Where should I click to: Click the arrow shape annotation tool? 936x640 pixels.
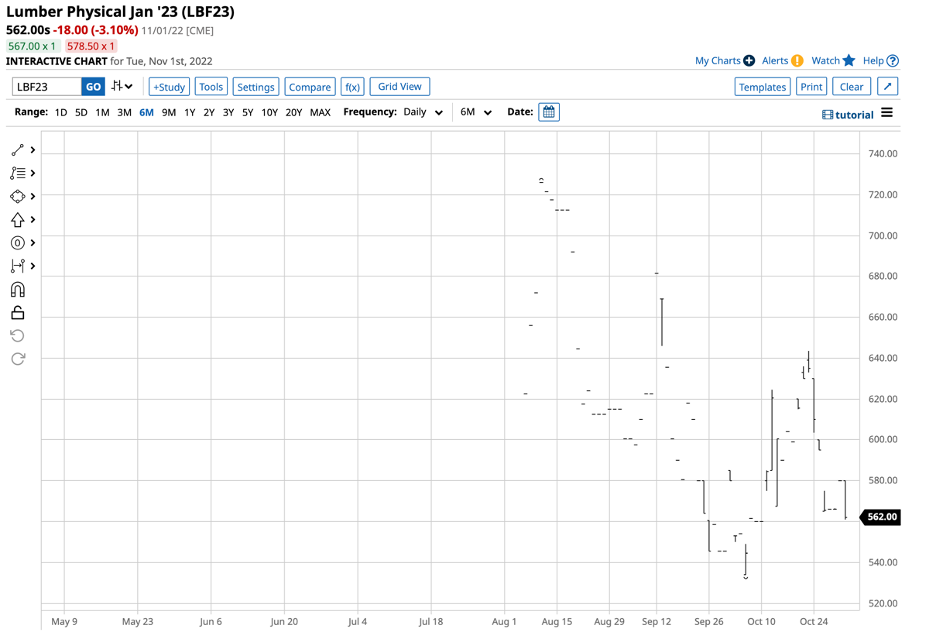click(x=17, y=220)
